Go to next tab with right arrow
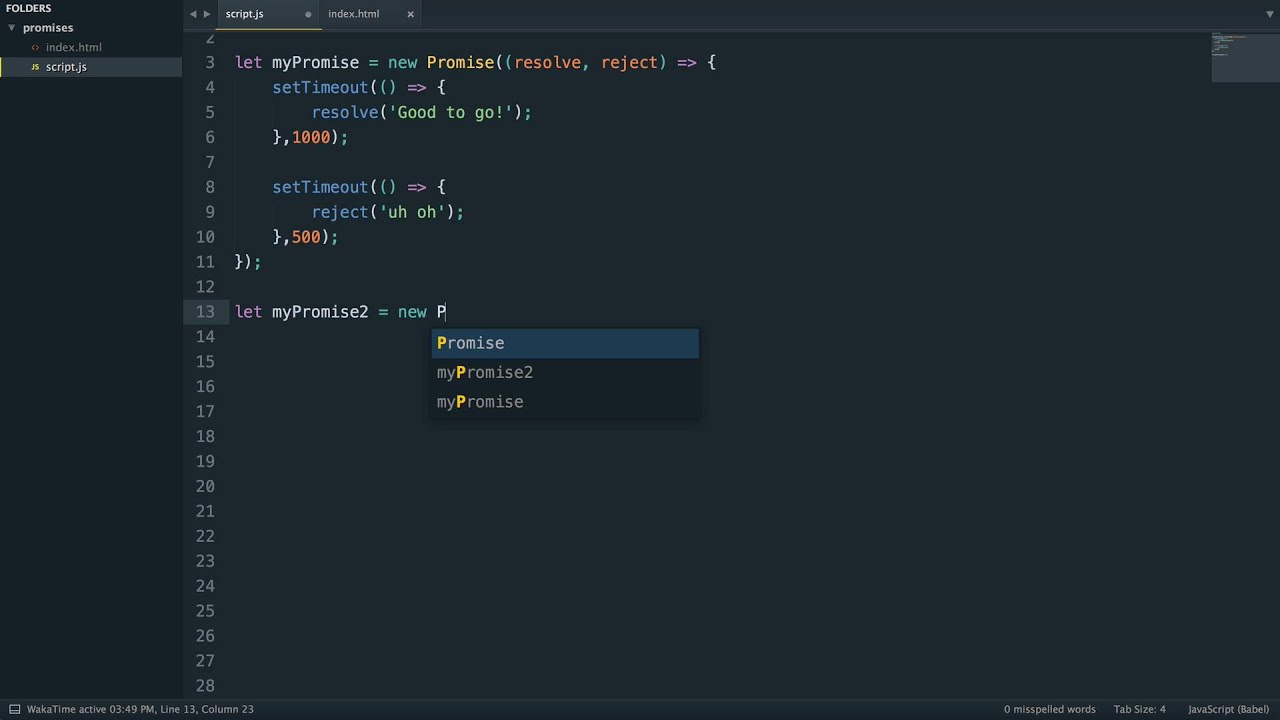This screenshot has width=1280, height=720. 207,14
